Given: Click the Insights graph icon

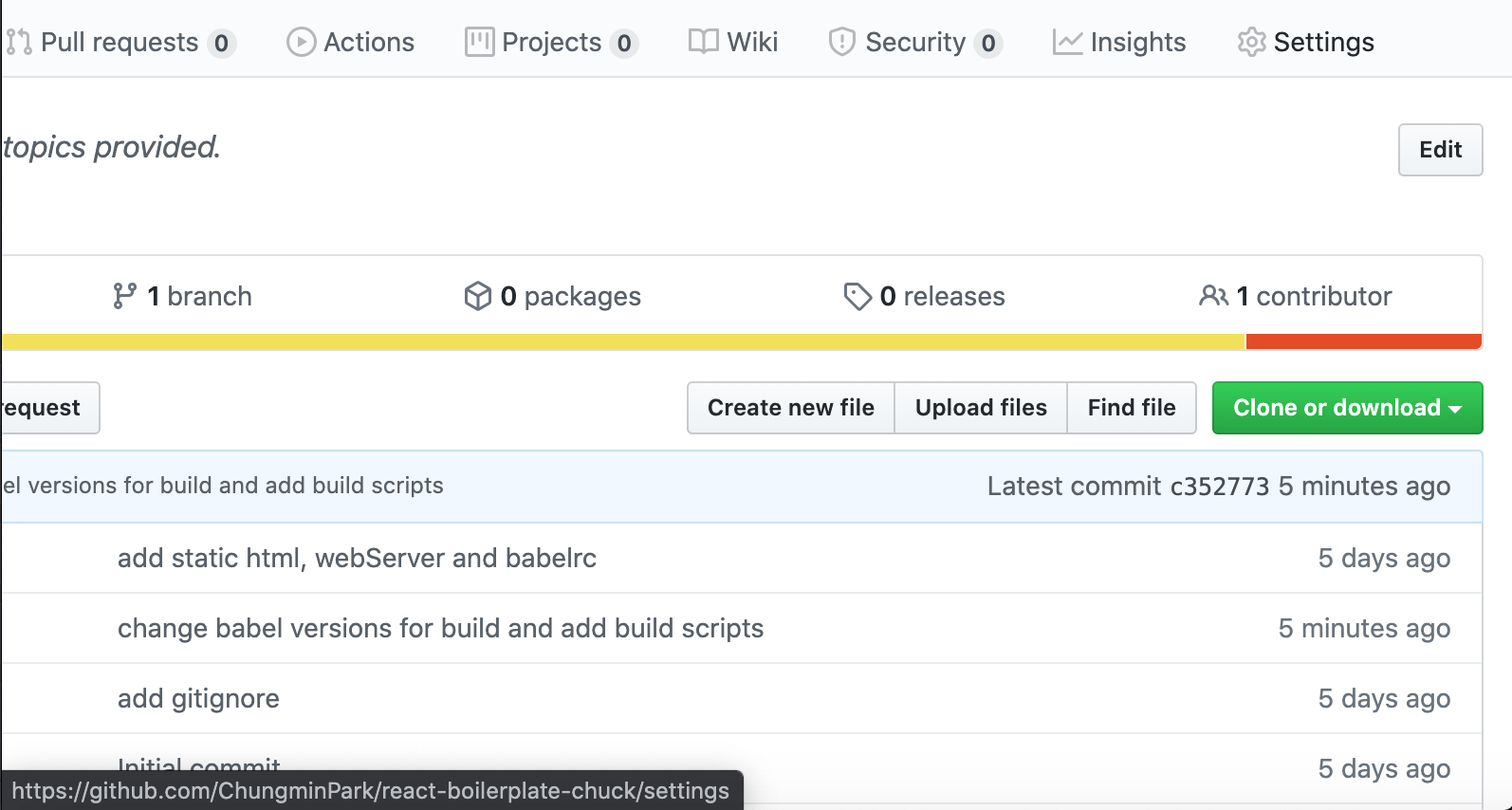Looking at the screenshot, I should tap(1067, 42).
